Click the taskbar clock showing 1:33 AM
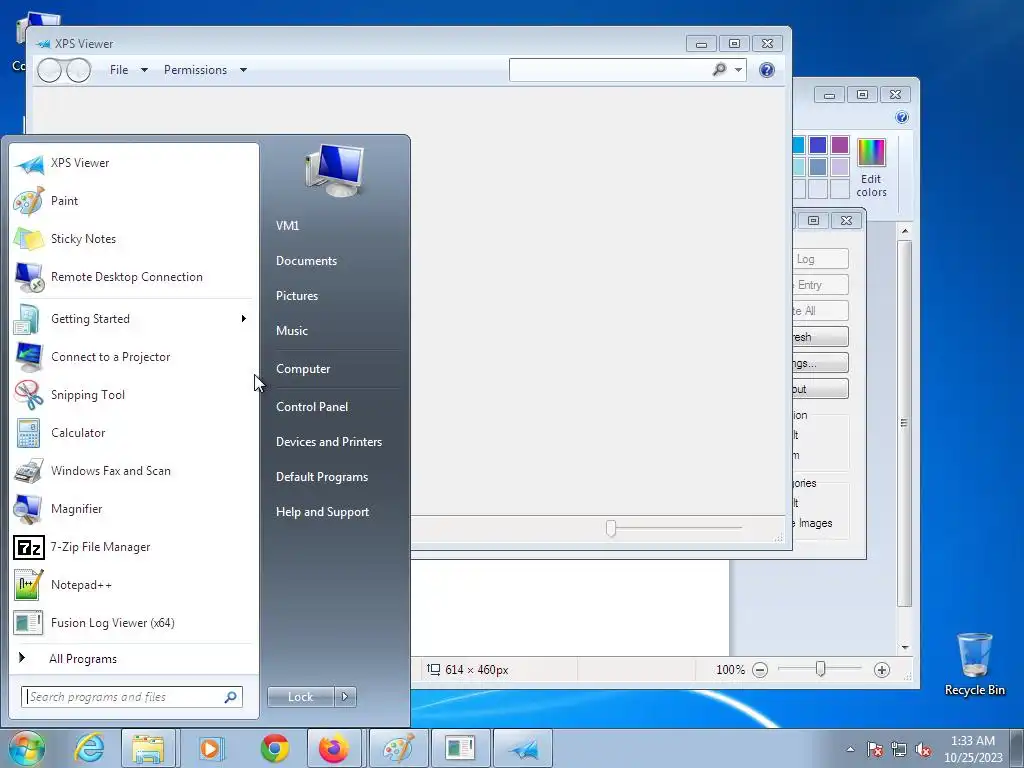1024x768 pixels. [x=973, y=749]
